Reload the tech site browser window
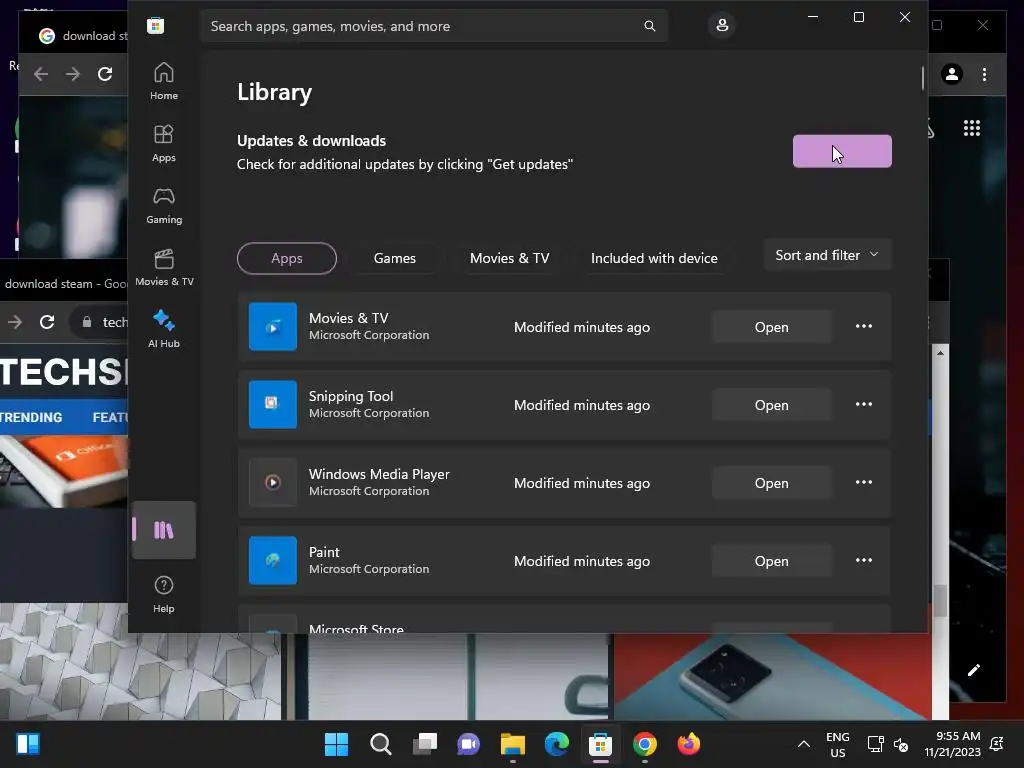This screenshot has height=768, width=1024. click(x=47, y=322)
